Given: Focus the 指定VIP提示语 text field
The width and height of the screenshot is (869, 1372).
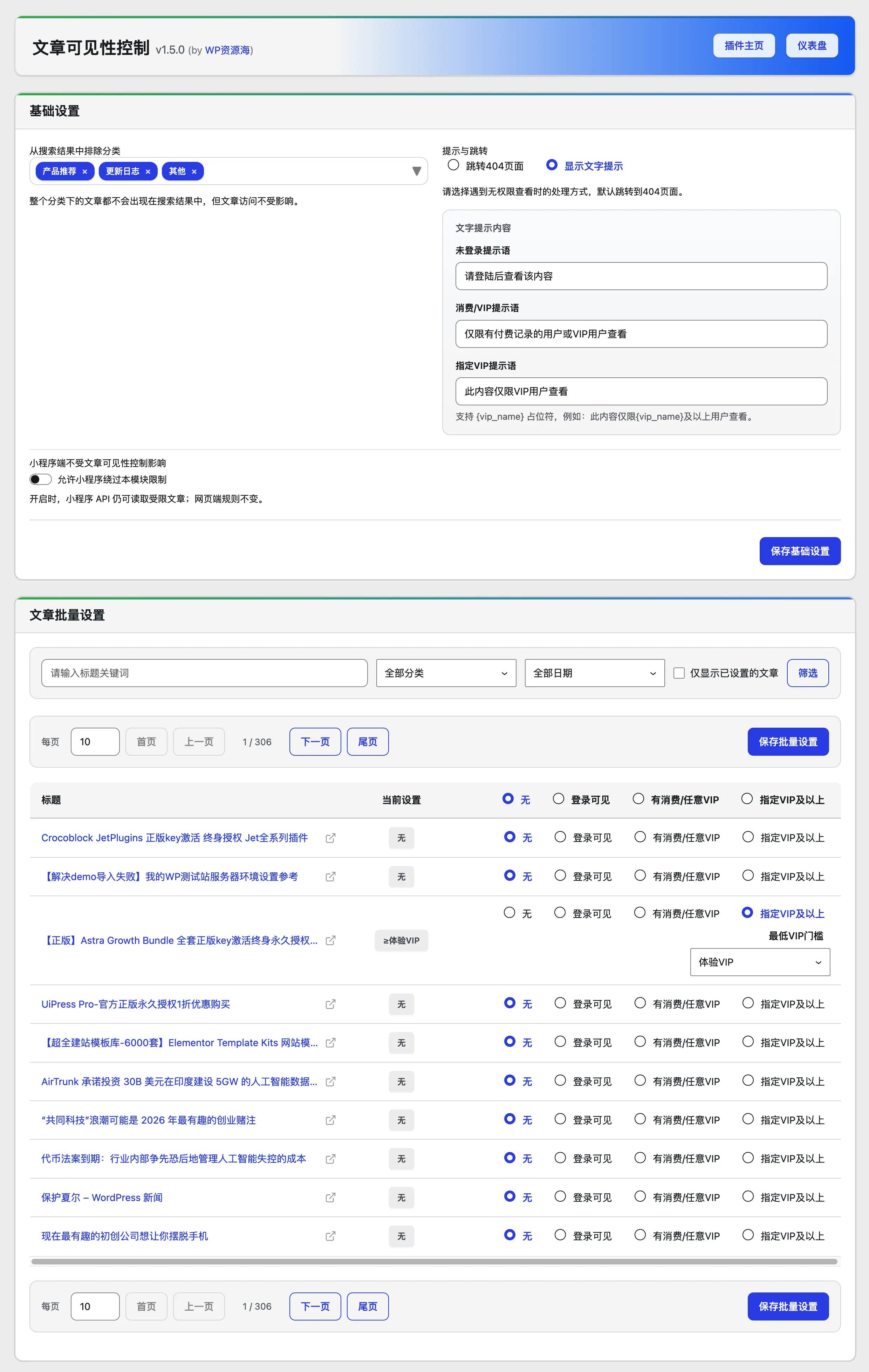Looking at the screenshot, I should (x=641, y=391).
